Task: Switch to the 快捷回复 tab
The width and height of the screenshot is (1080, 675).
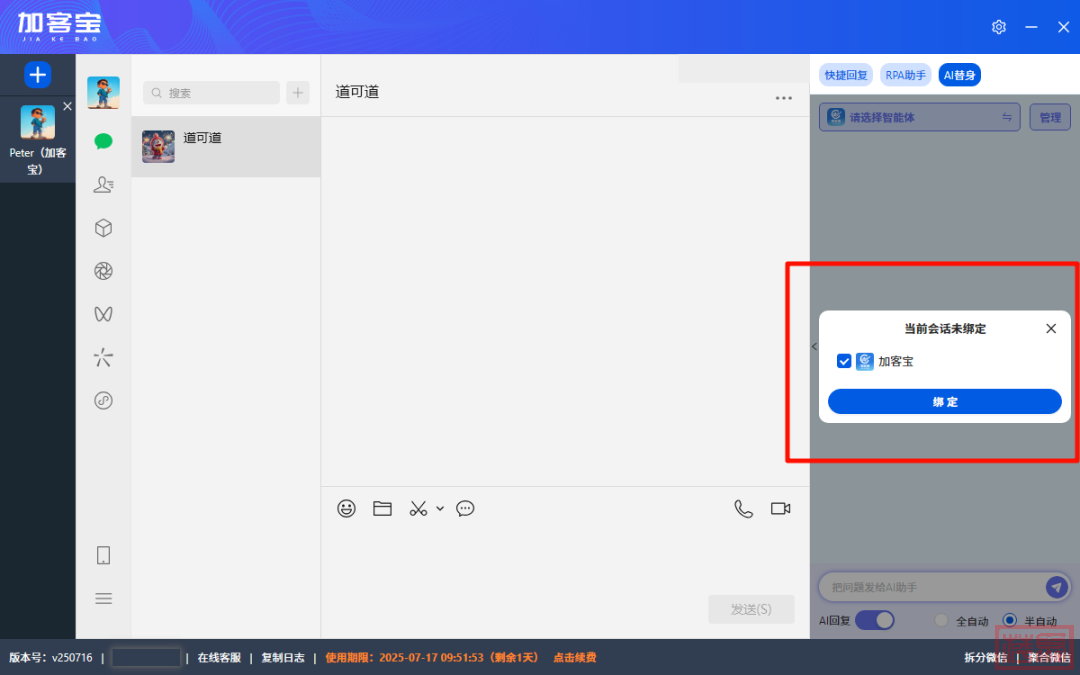Action: tap(846, 75)
